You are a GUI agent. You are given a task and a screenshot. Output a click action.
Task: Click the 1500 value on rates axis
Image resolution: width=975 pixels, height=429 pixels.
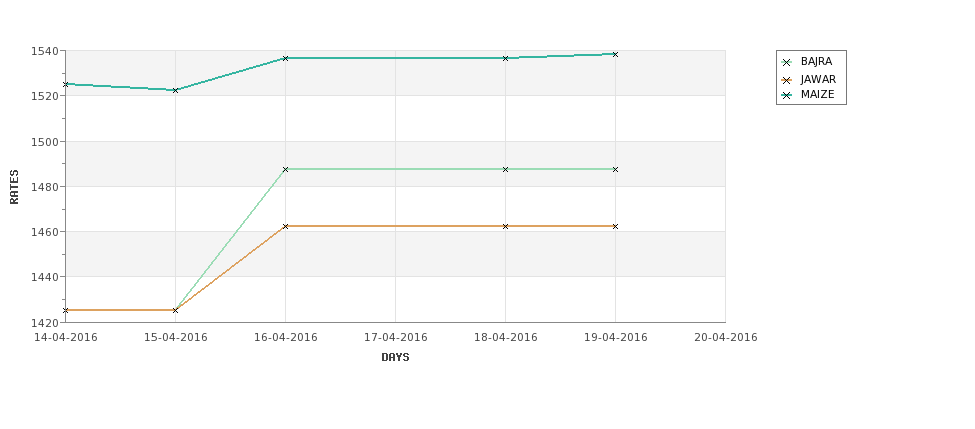pyautogui.click(x=46, y=141)
